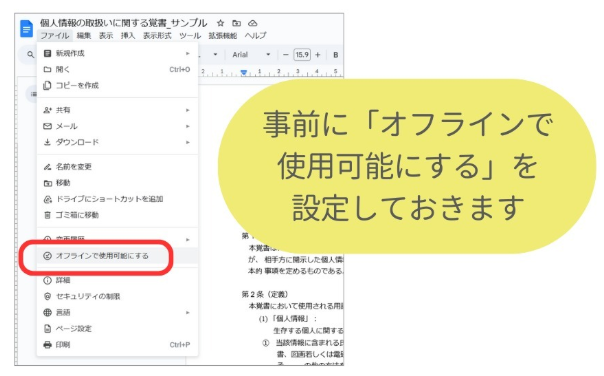
Task: Click the font size field showing 15.9
Action: coord(302,55)
